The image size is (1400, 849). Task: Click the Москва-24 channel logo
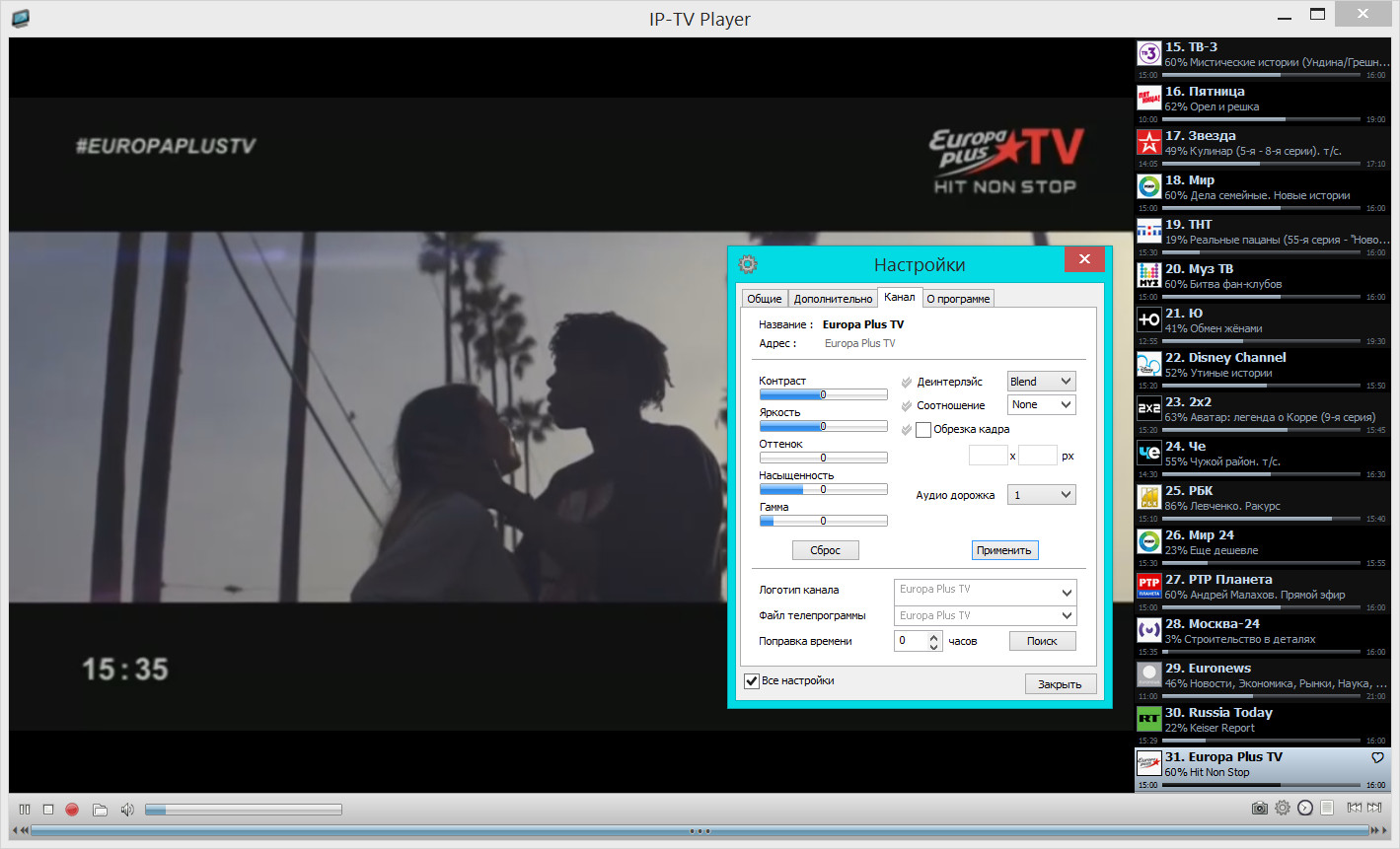(1148, 630)
